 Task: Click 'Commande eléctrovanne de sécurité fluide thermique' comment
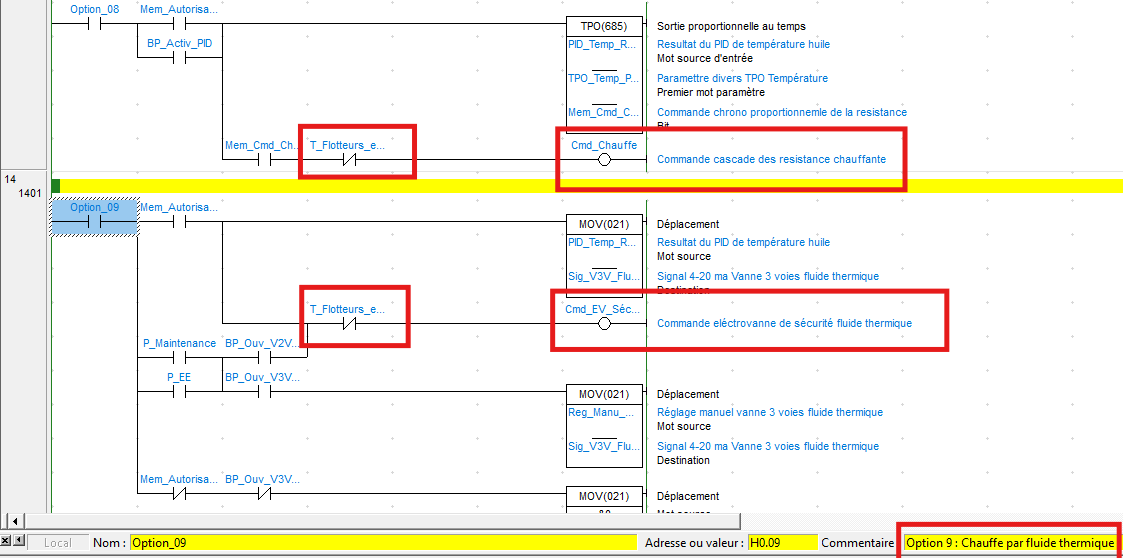click(784, 324)
